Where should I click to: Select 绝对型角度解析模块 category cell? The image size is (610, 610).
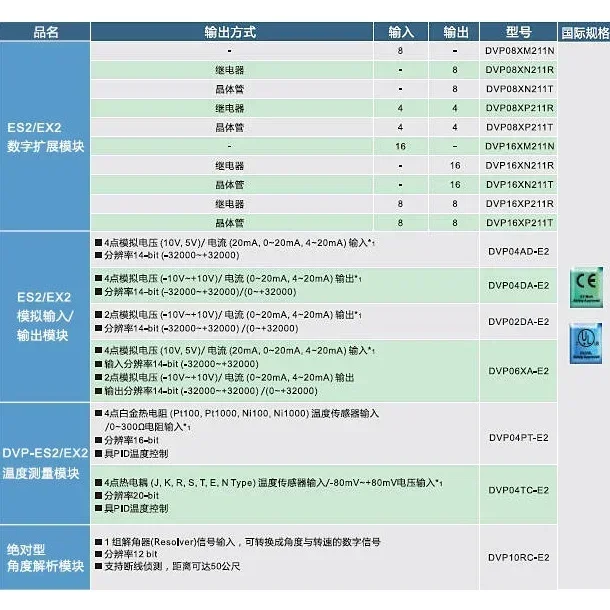tap(45, 557)
